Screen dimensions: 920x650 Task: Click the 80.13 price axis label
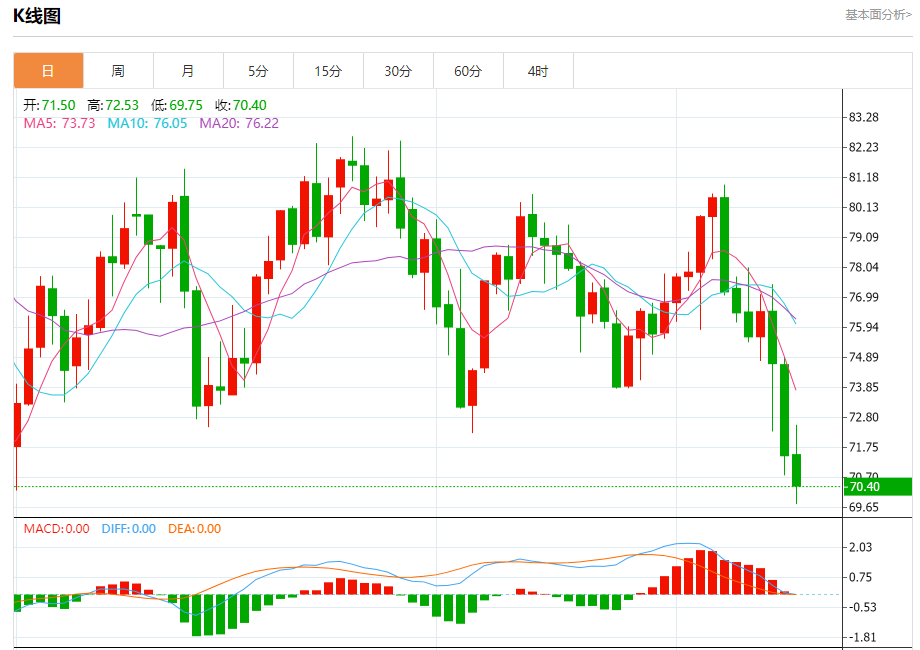coord(864,207)
